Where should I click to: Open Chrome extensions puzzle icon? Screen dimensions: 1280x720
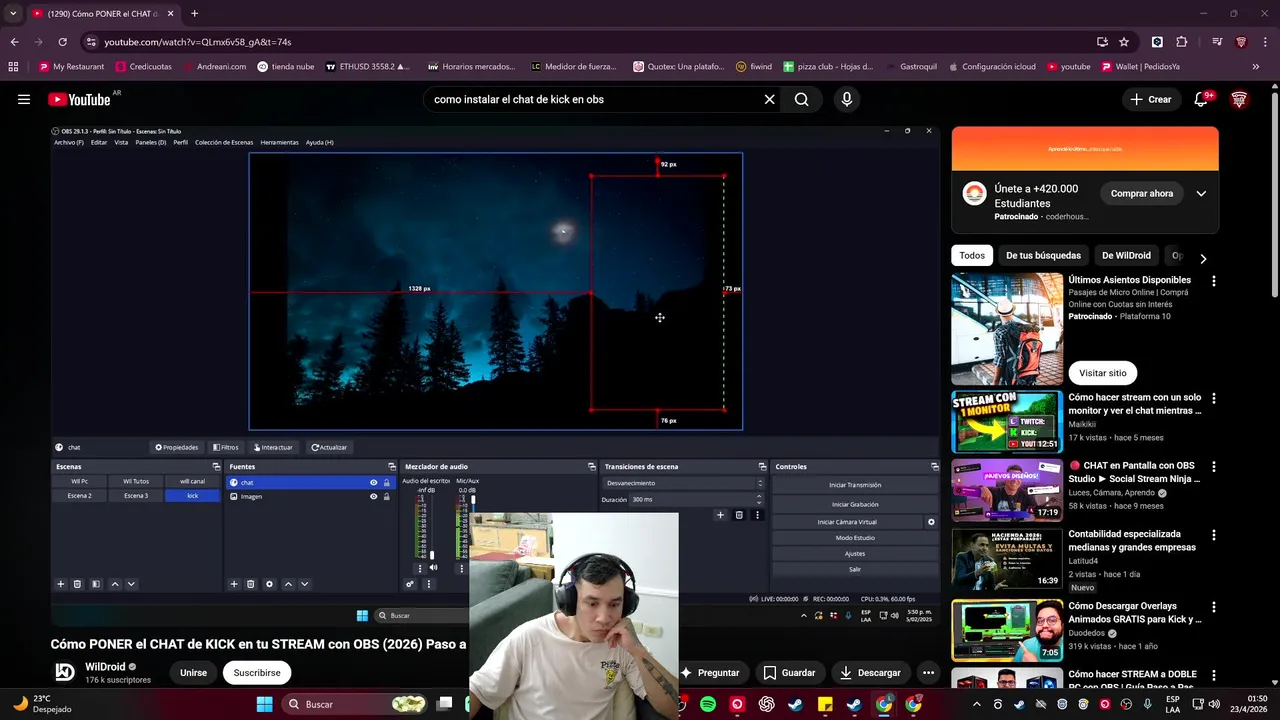pyautogui.click(x=1182, y=42)
